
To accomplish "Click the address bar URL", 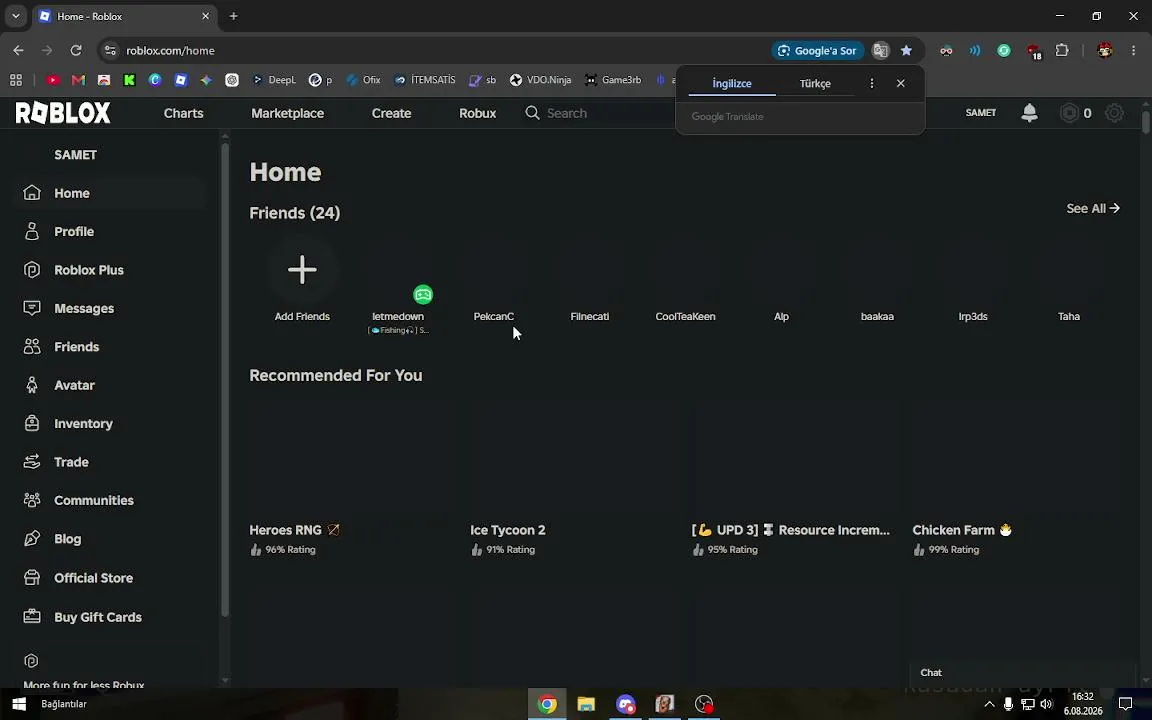I will point(170,51).
